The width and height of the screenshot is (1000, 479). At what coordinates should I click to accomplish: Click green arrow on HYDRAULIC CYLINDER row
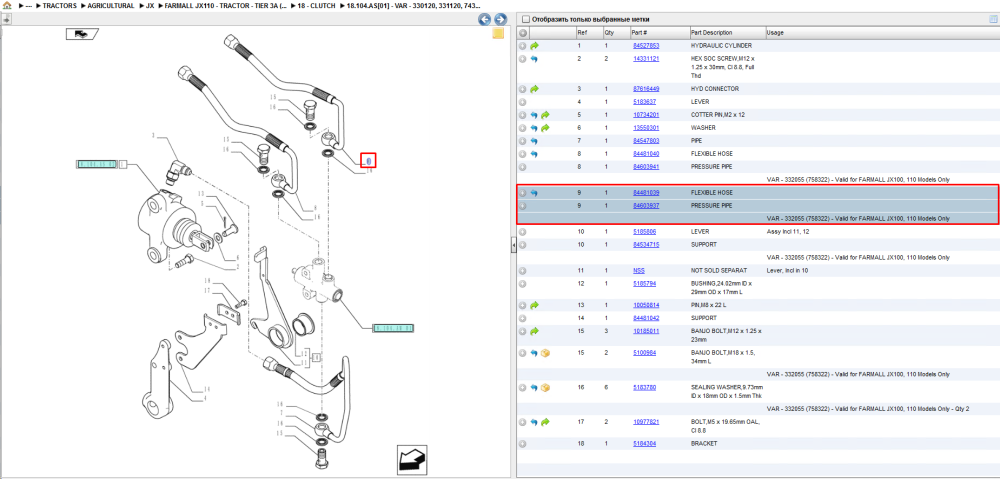534,46
